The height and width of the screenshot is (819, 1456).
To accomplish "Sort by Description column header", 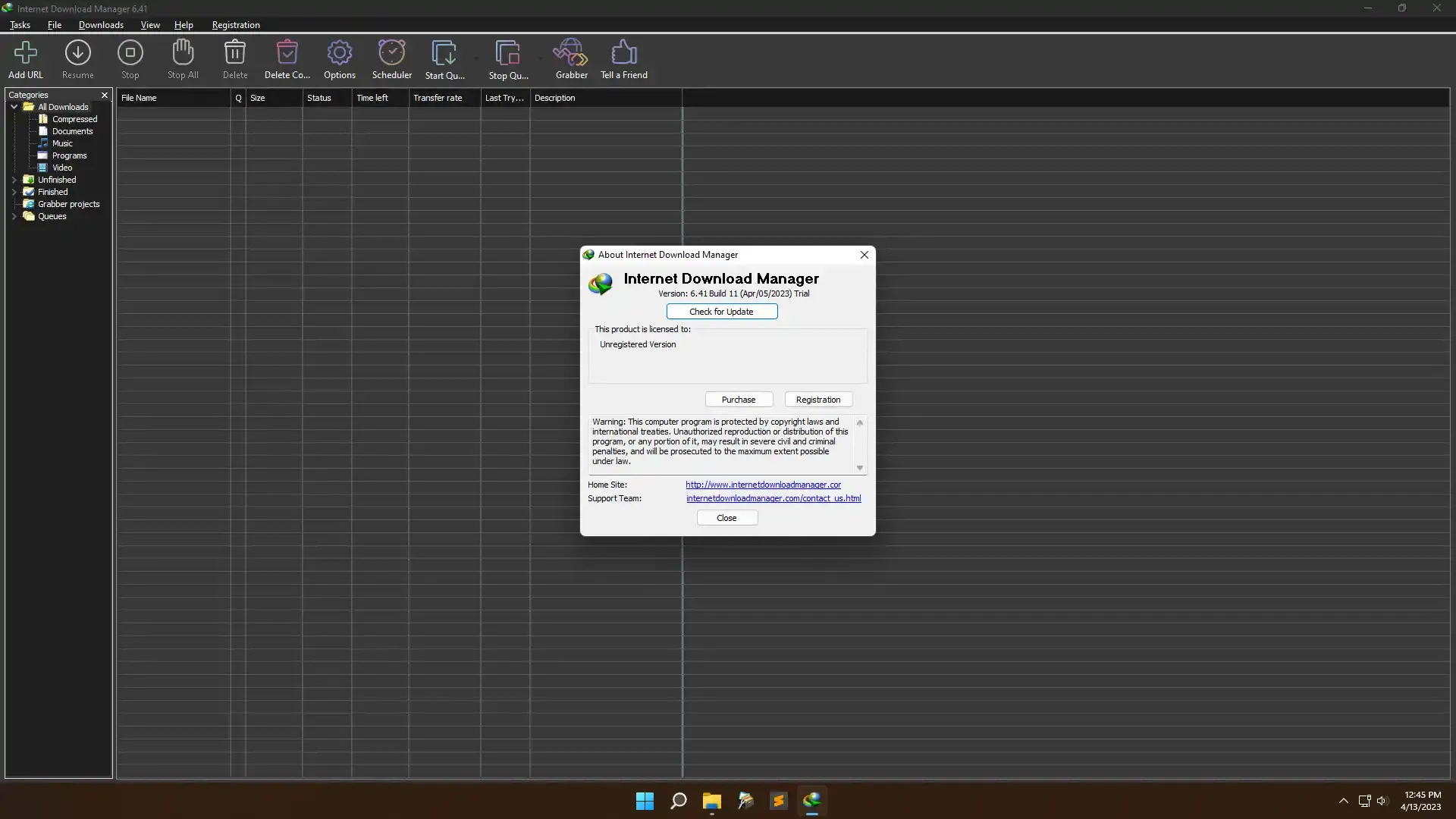I will (606, 98).
